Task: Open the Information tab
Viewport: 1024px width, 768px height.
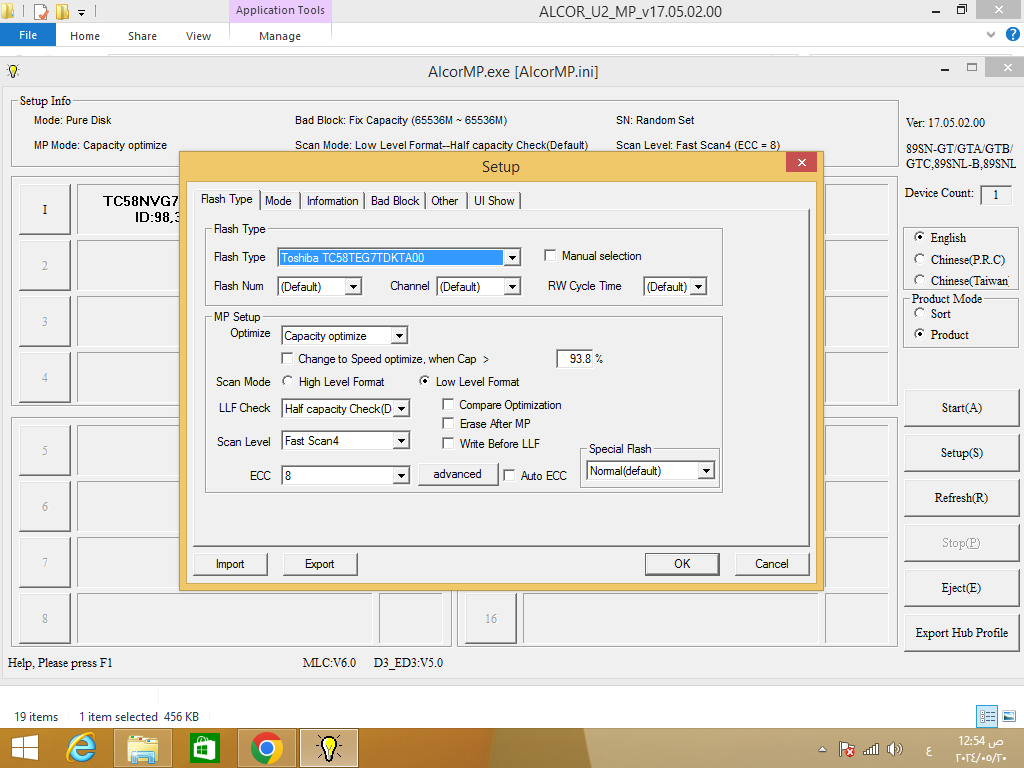Action: [x=332, y=200]
